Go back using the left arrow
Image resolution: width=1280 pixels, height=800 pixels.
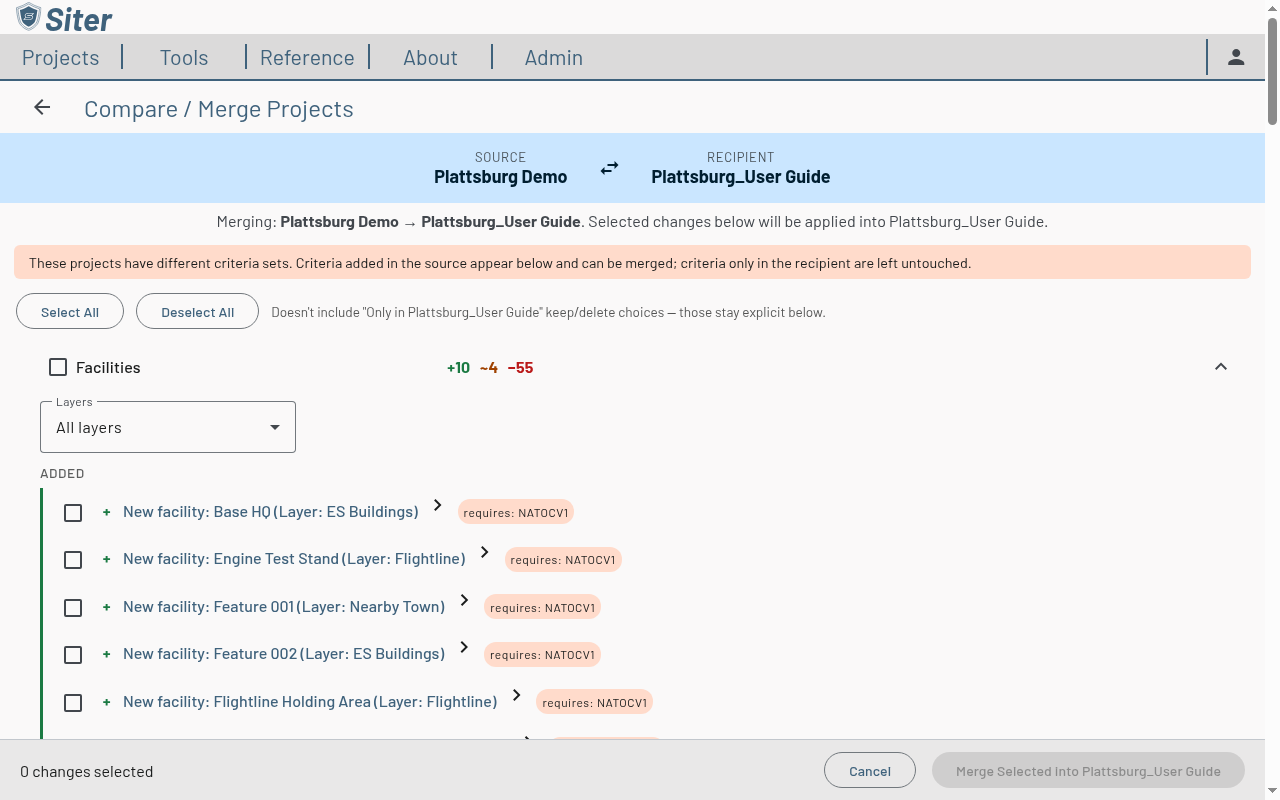[42, 108]
